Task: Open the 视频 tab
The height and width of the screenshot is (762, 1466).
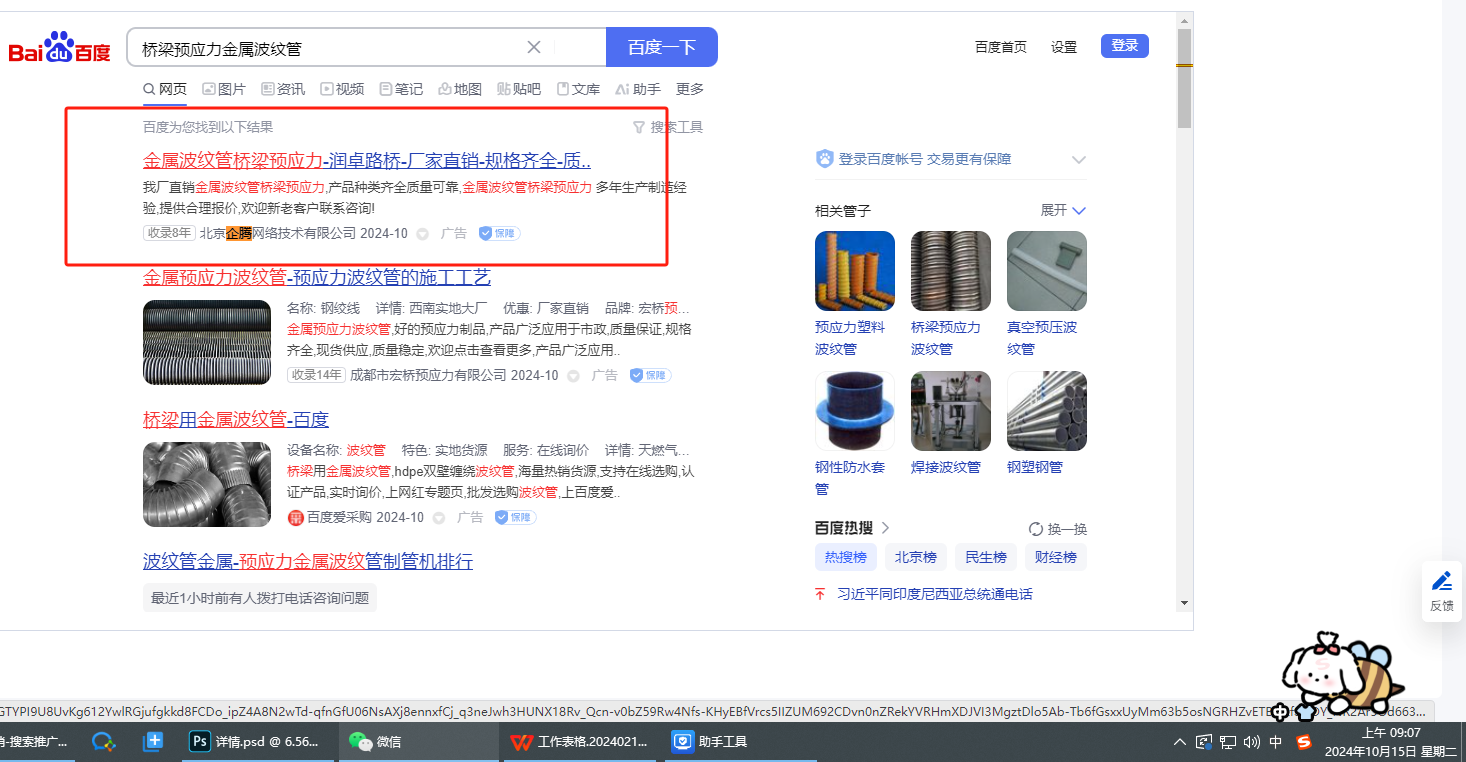Action: (x=342, y=89)
